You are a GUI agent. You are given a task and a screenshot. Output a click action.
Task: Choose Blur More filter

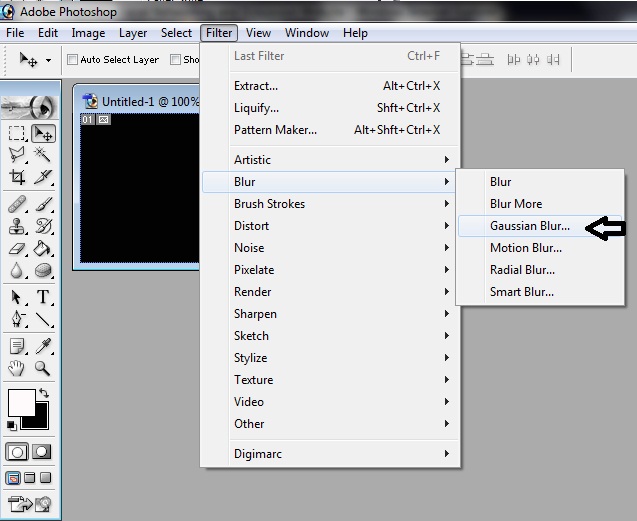540,204
